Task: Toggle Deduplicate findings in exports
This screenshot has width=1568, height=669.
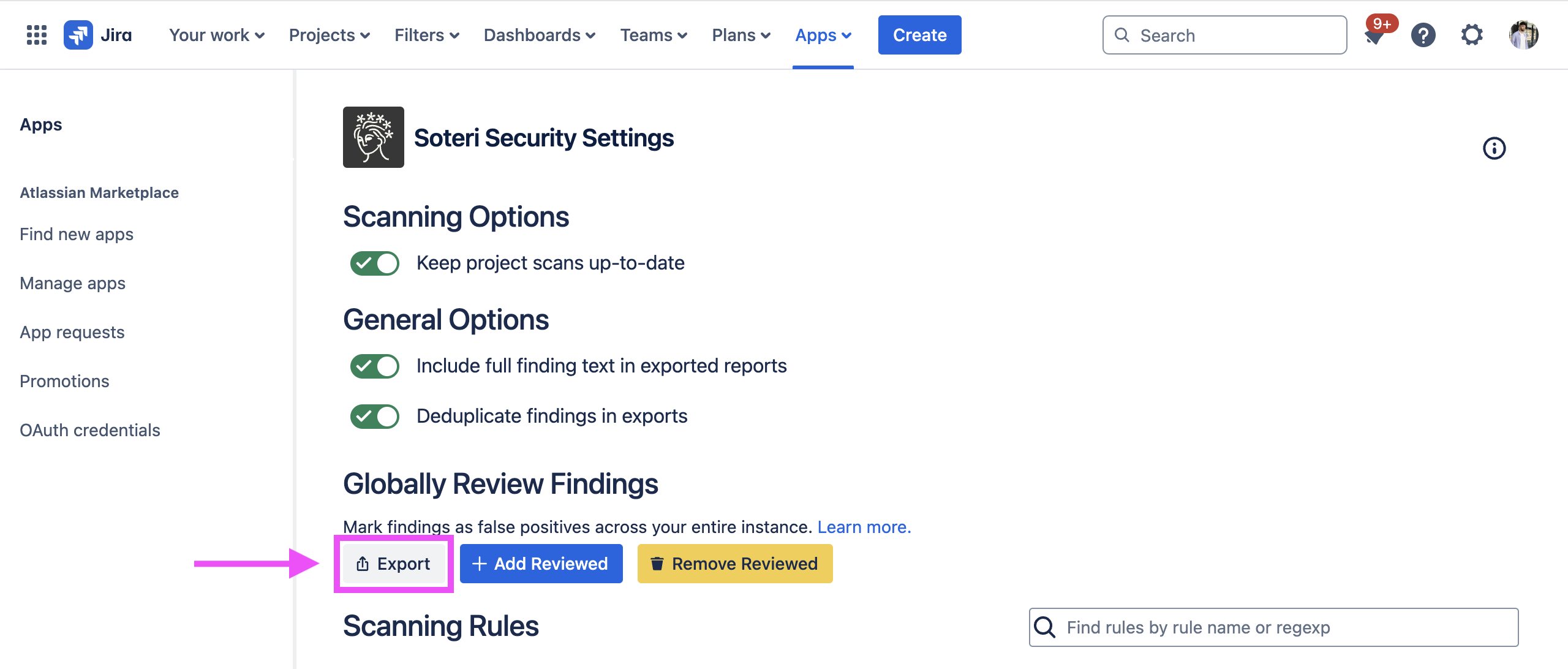Action: pyautogui.click(x=375, y=417)
